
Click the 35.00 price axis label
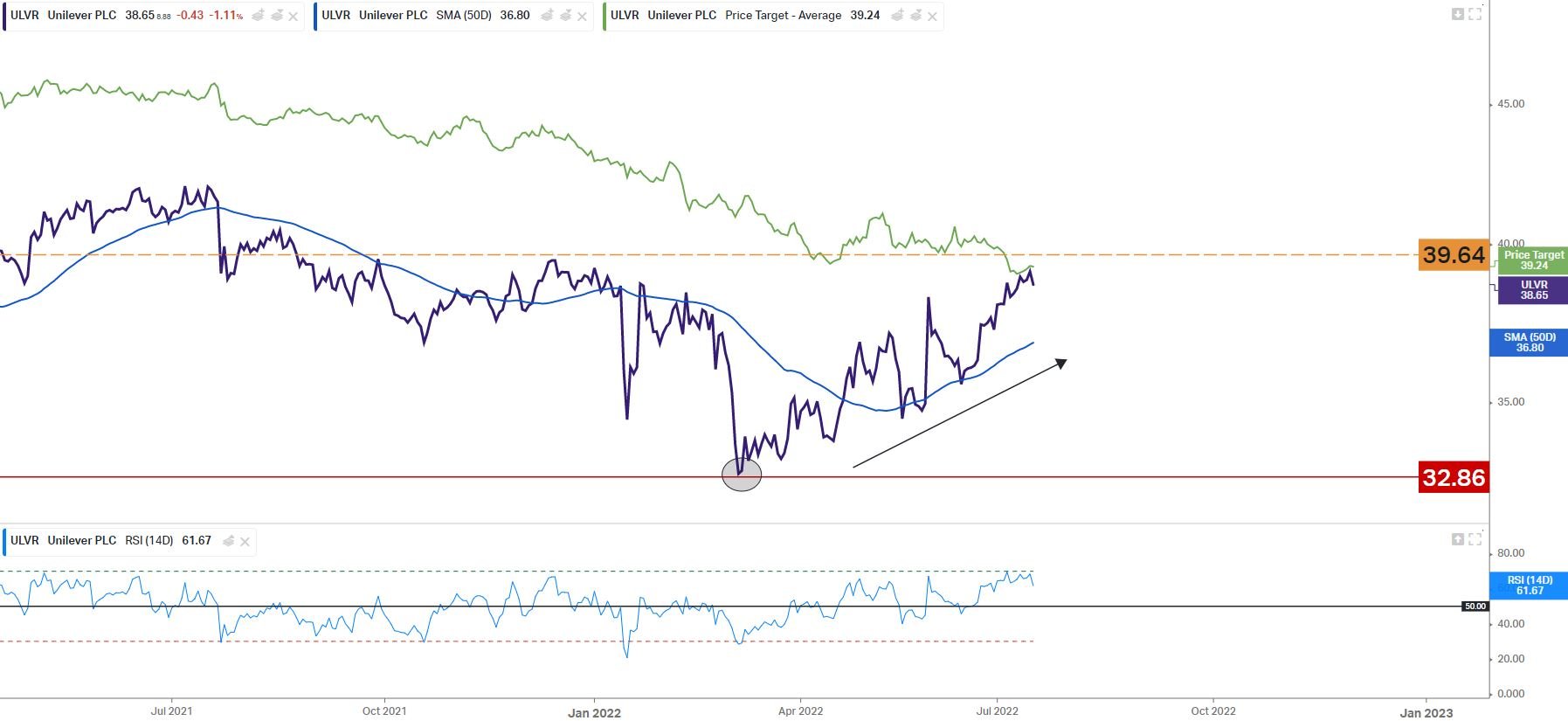point(1510,402)
